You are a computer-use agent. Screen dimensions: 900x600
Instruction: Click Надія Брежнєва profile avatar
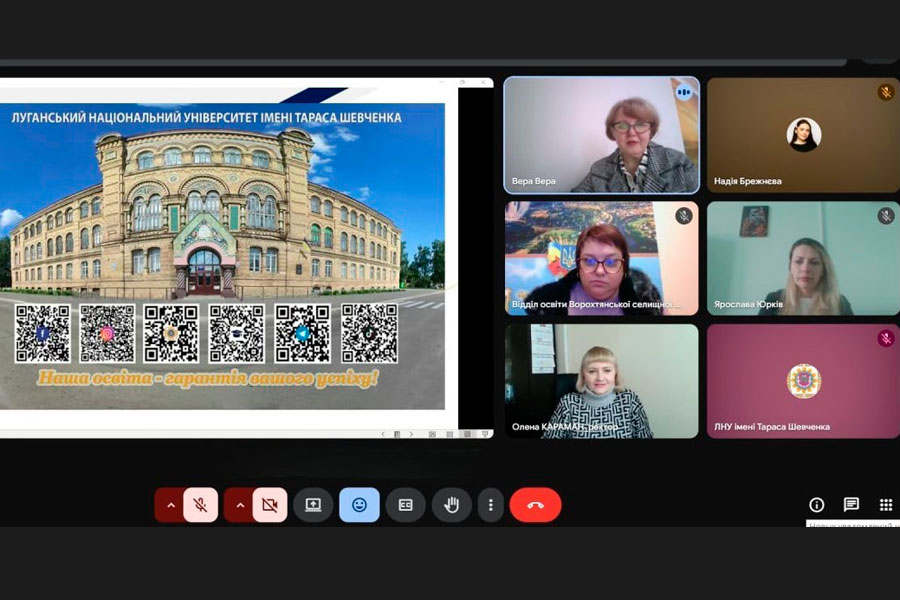804,134
